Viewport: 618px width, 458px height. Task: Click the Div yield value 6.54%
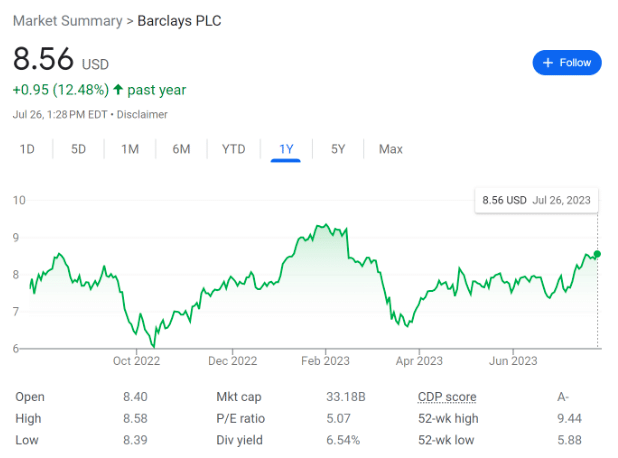(343, 440)
